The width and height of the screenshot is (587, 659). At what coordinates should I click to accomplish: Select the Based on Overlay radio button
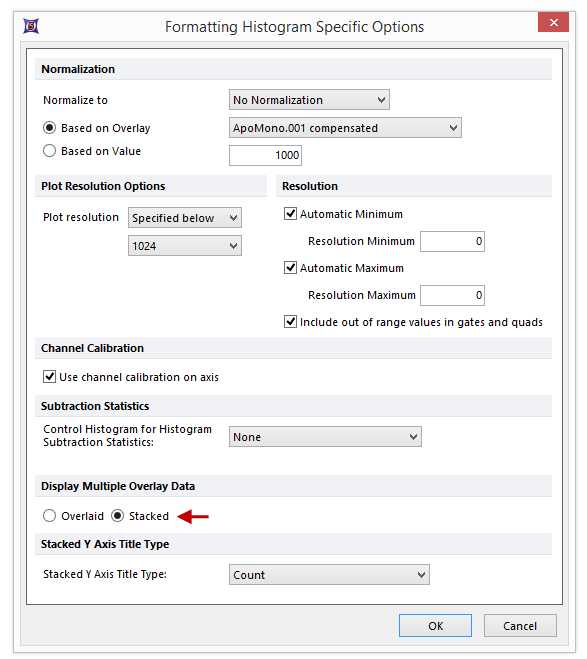tap(50, 128)
